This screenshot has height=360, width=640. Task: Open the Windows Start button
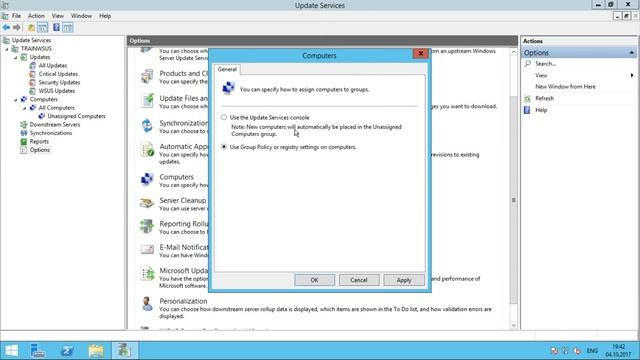(x=11, y=351)
